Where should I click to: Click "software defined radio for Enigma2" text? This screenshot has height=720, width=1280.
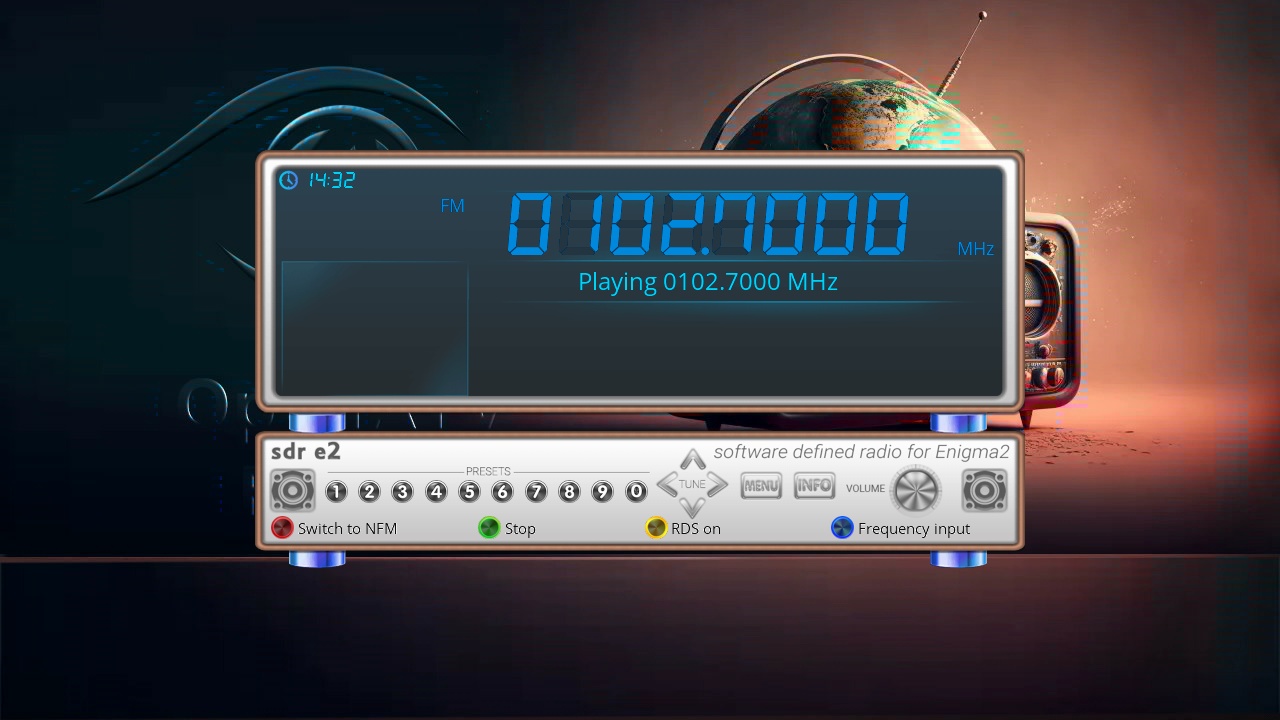[x=862, y=452]
